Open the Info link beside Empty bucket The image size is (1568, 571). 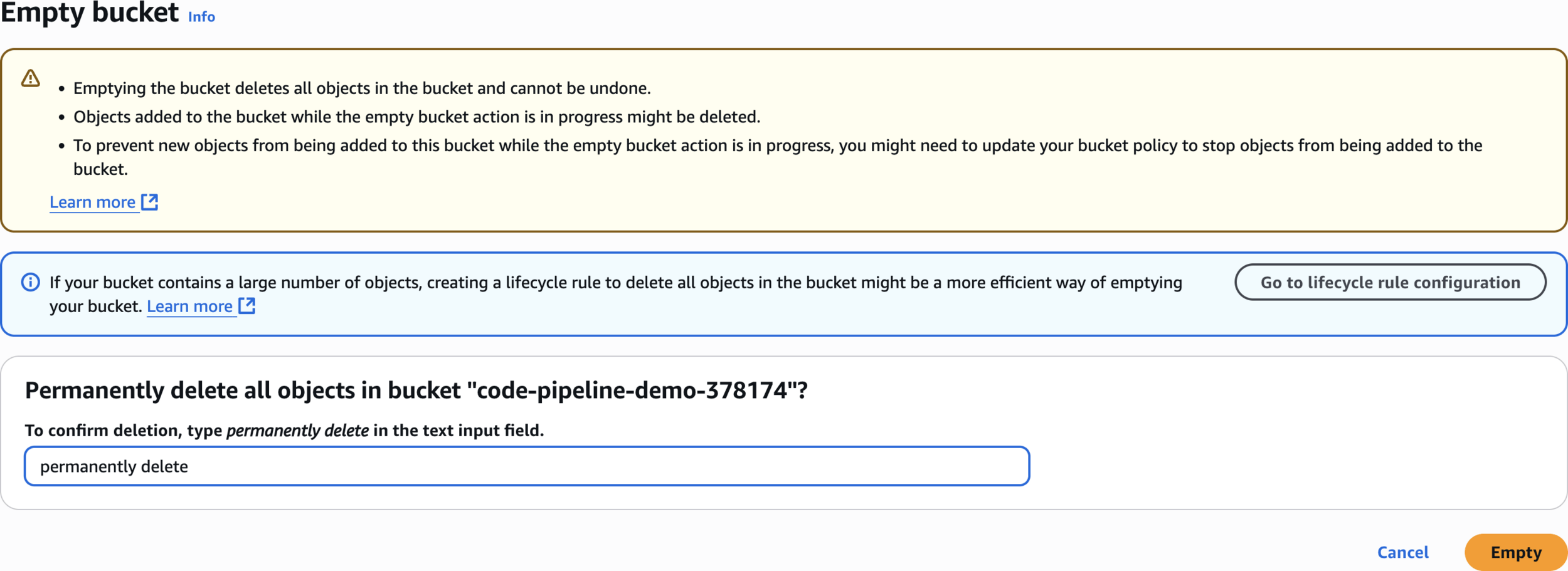point(201,17)
